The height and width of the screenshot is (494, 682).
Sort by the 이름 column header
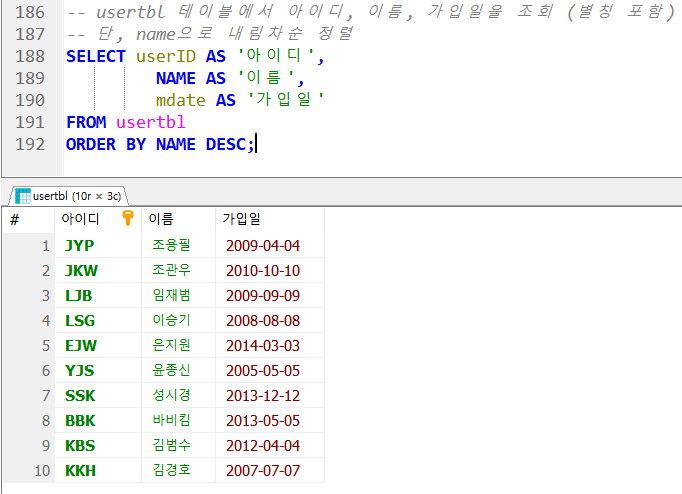click(178, 219)
